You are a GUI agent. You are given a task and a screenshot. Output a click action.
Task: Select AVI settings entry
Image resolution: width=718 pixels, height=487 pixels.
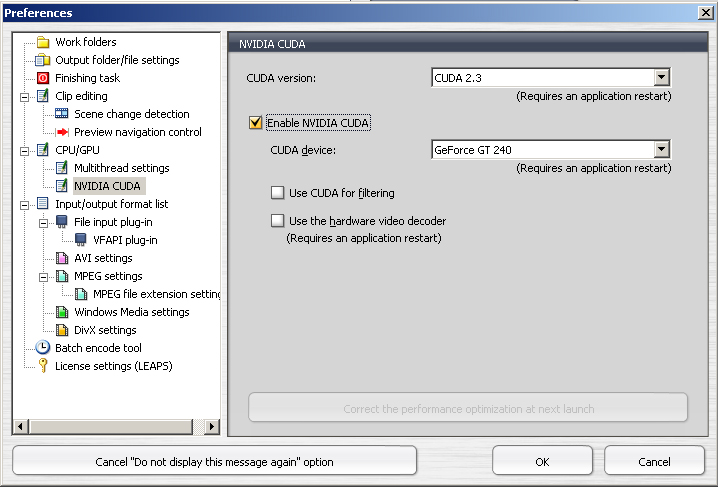click(103, 258)
